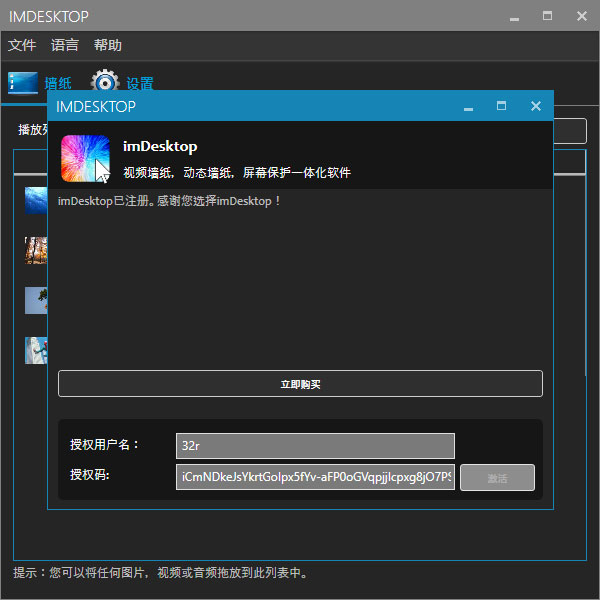The height and width of the screenshot is (600, 600).
Task: Open the 语言 menu
Action: (65, 45)
